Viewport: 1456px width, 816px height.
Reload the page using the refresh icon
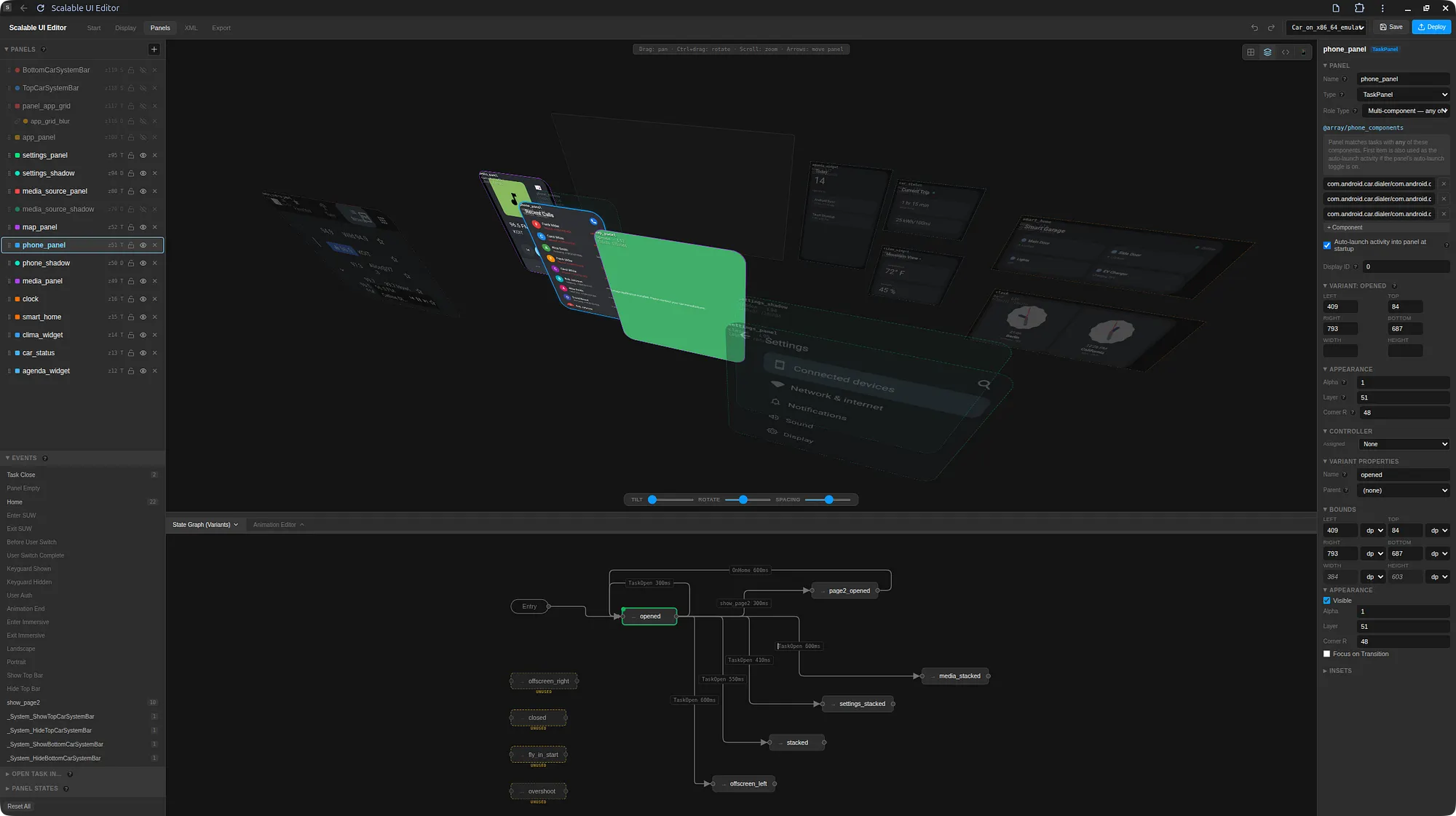41,8
